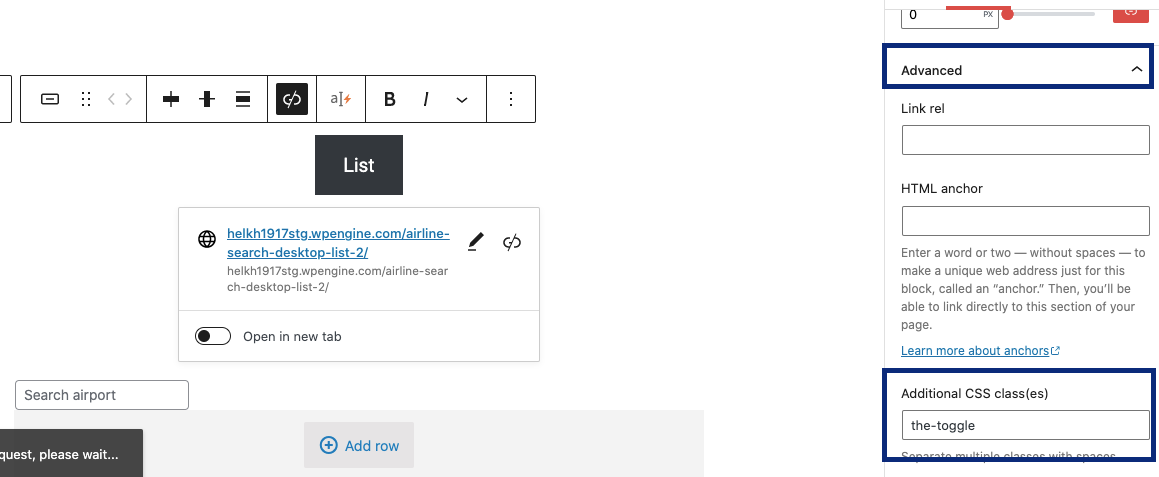Select the horizontal justify items icon
The width and height of the screenshot is (1159, 477).
(x=171, y=99)
